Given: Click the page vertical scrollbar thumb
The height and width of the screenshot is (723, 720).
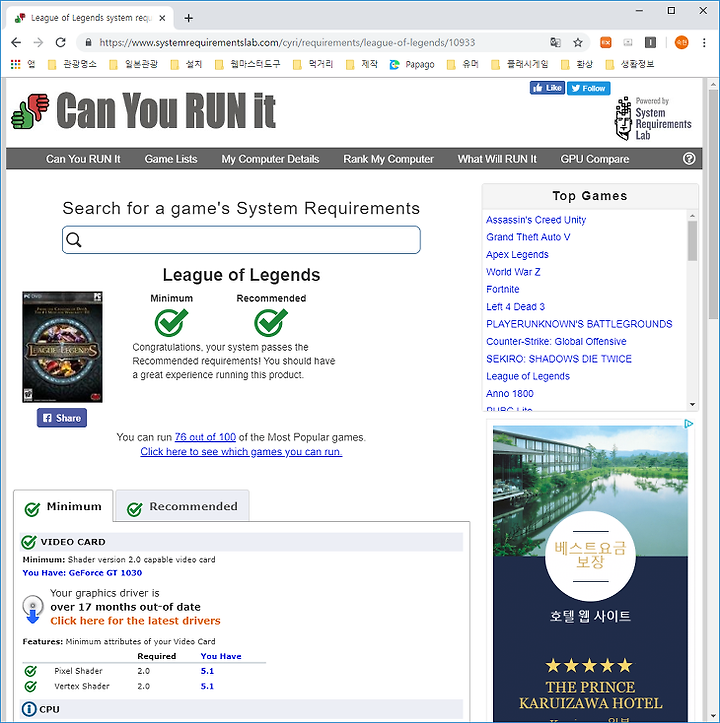Looking at the screenshot, I should [x=713, y=203].
